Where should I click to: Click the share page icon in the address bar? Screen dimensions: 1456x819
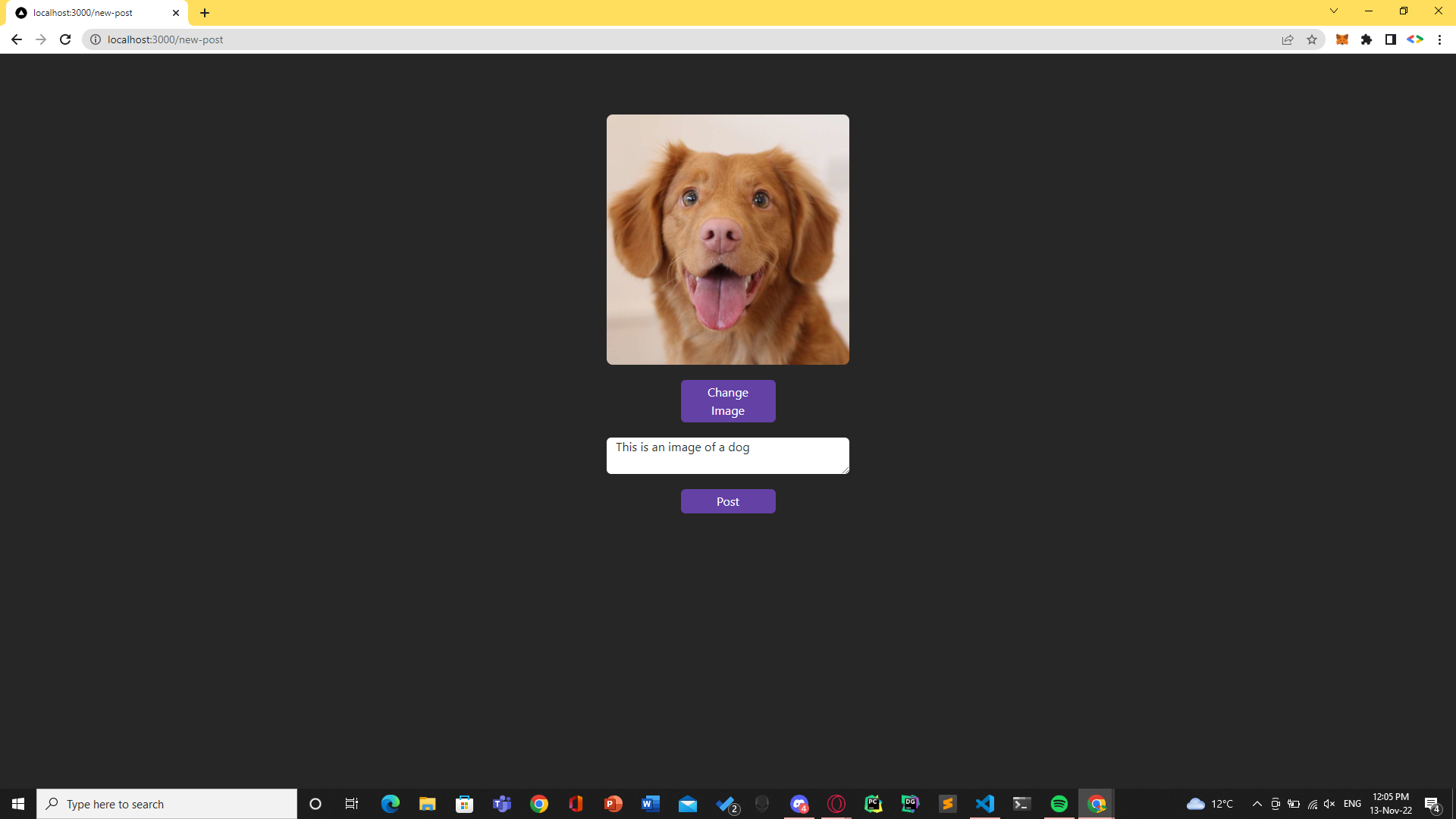pyautogui.click(x=1288, y=39)
